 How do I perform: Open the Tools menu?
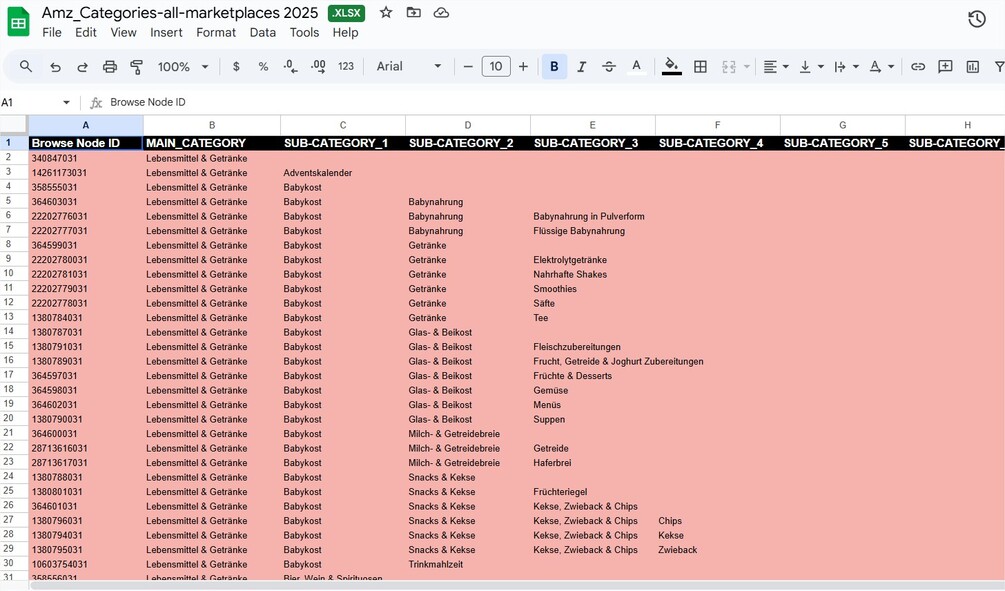[304, 32]
